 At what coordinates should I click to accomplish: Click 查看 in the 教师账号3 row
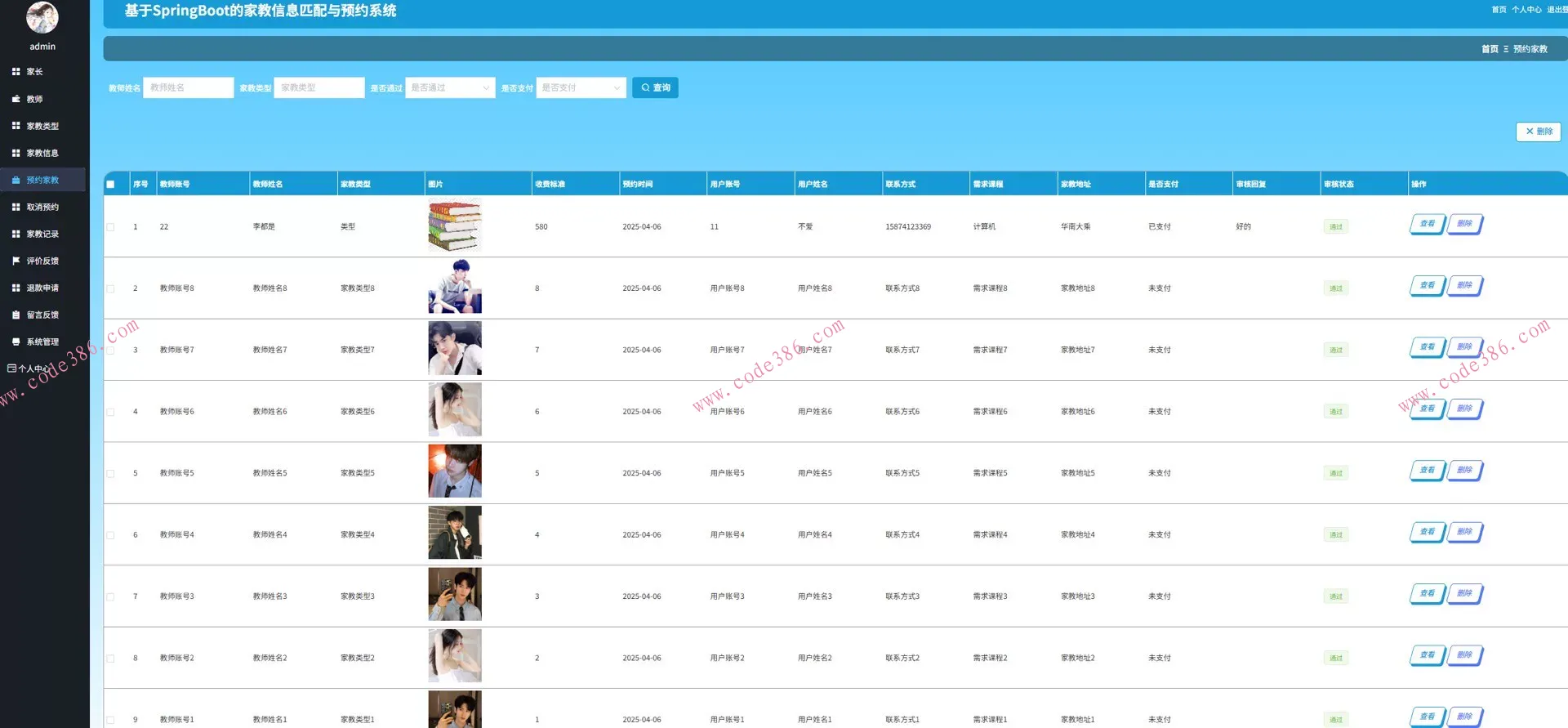point(1428,593)
